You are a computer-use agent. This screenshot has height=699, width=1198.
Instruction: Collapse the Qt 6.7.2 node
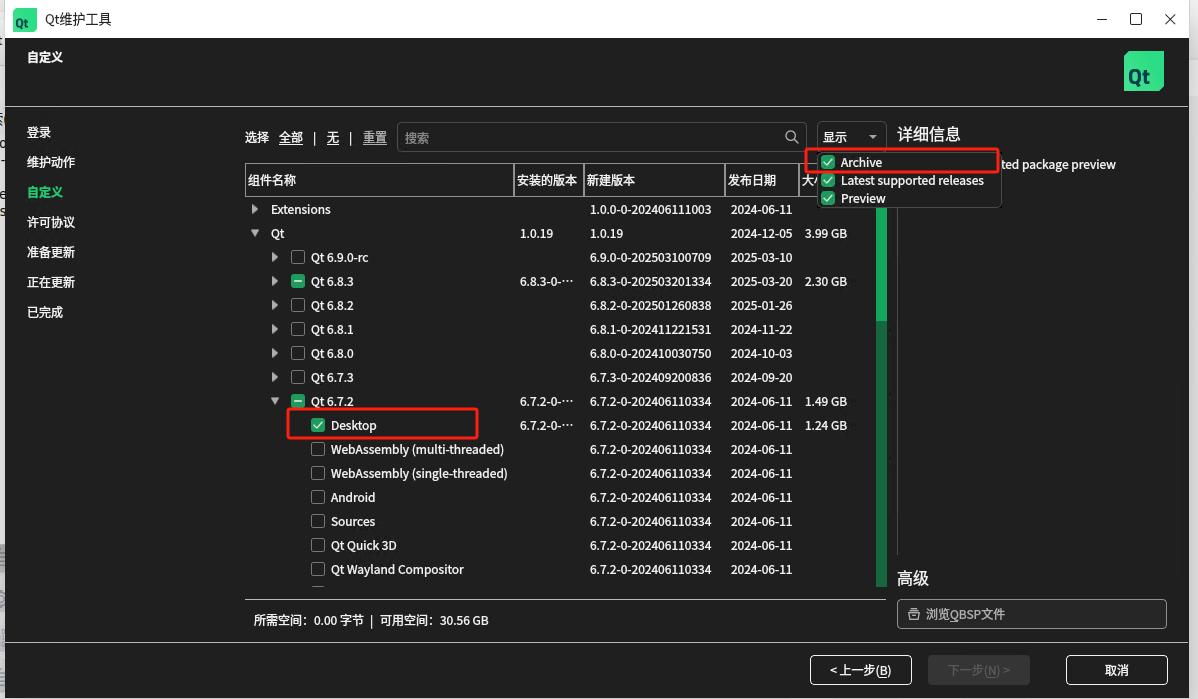tap(275, 401)
